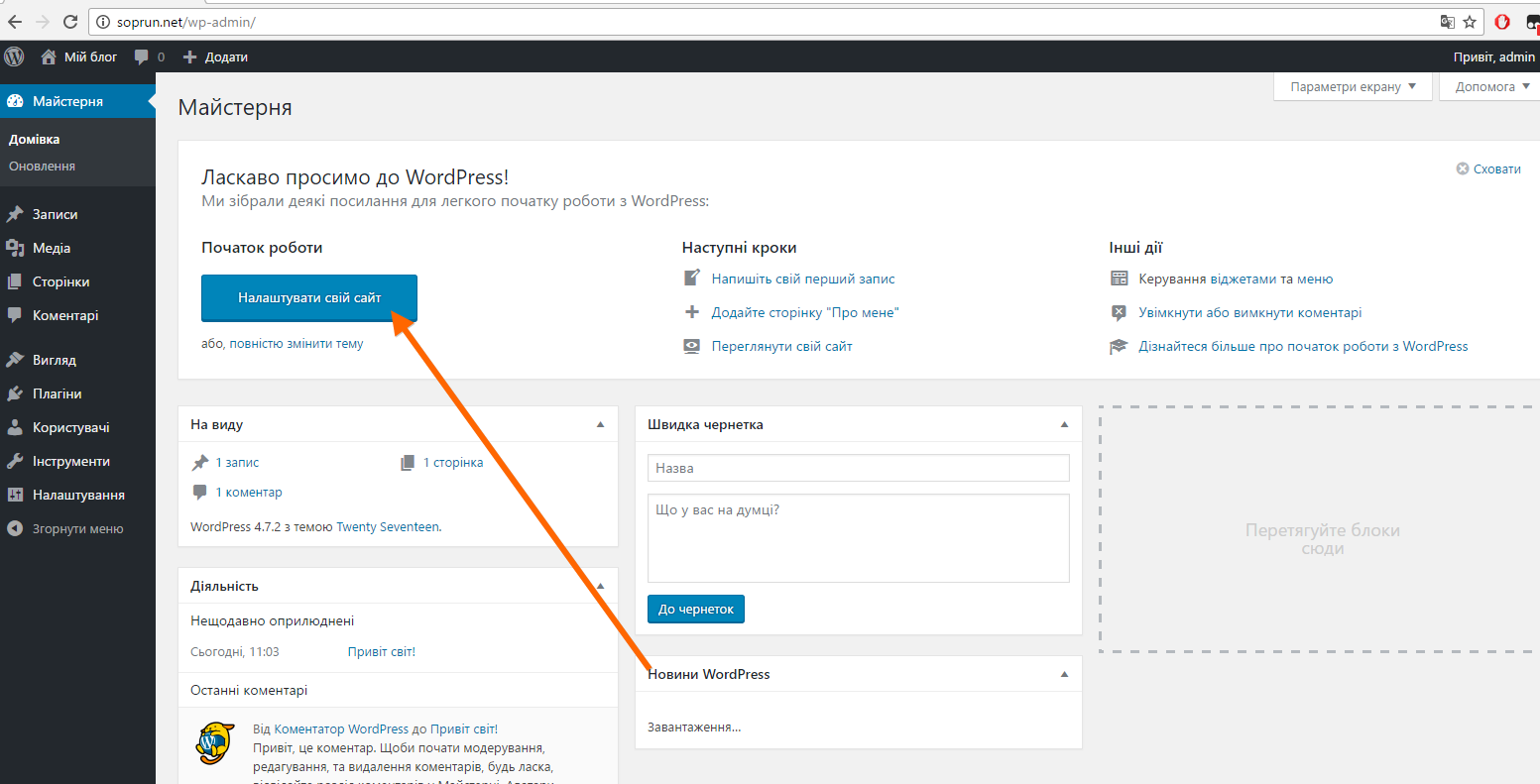The height and width of the screenshot is (784, 1540).
Task: Click the widgets icon beside Керування віджетами
Action: 1120,279
